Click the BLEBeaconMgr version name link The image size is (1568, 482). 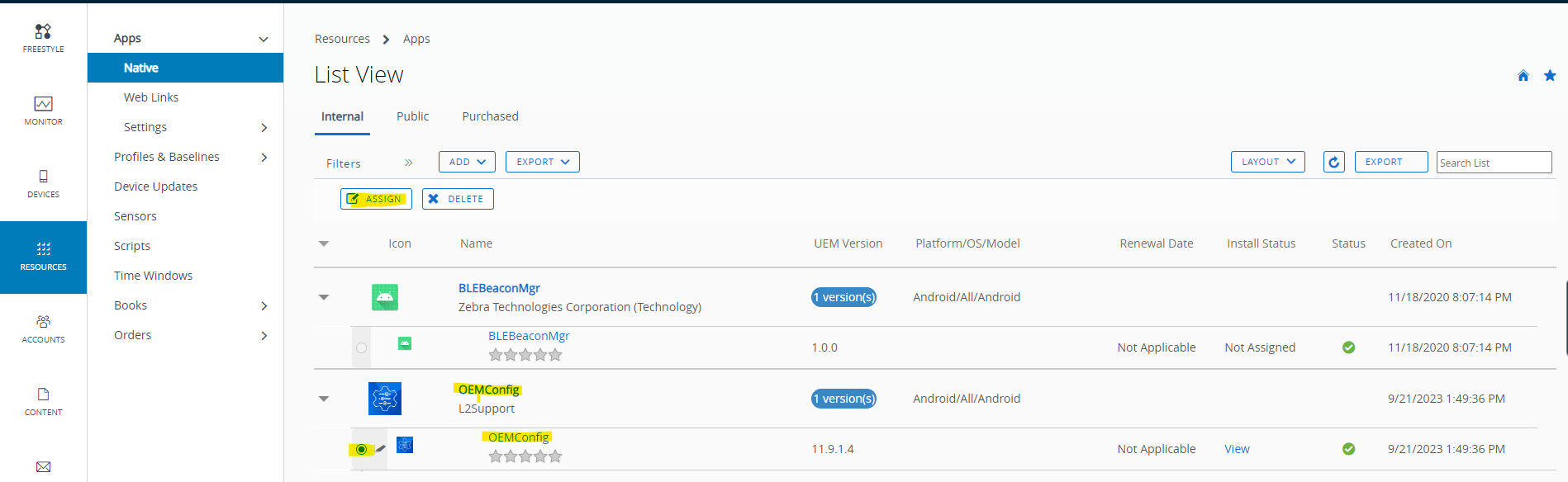[529, 336]
